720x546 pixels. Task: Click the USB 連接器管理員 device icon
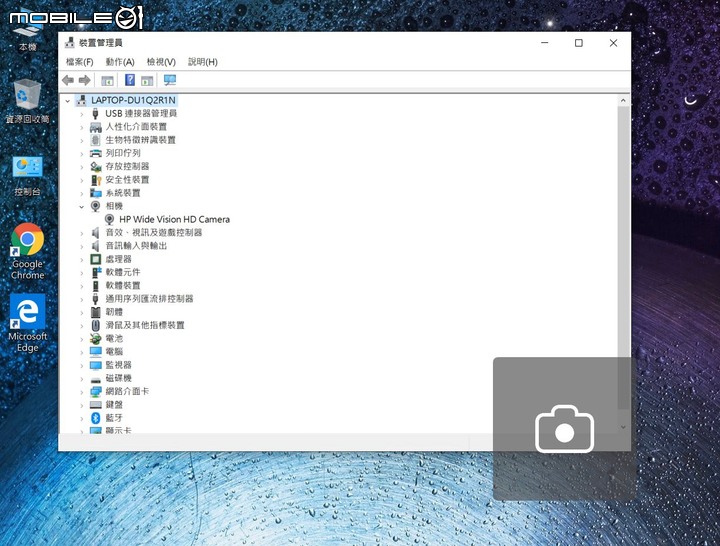click(x=96, y=113)
